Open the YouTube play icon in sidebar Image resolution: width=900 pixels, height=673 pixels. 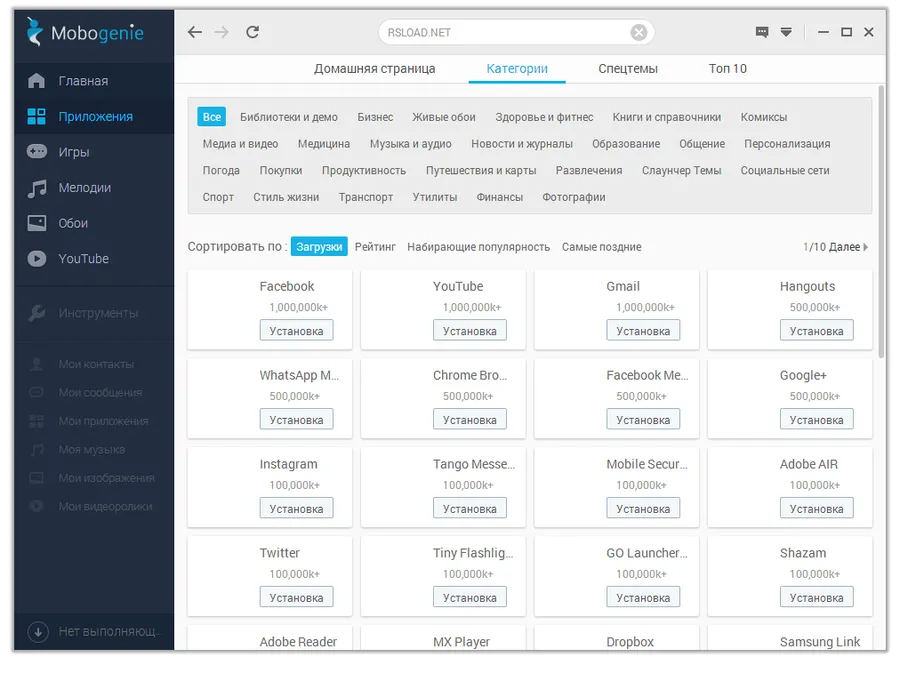(x=37, y=259)
